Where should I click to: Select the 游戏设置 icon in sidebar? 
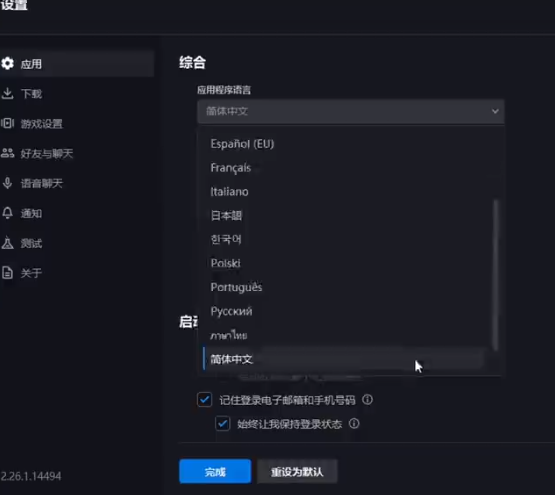[7, 123]
